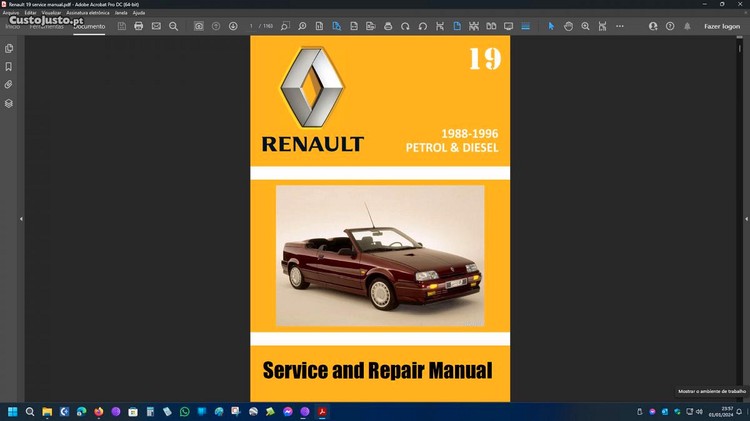
Task: Open the Layers panel in left sidebar
Action: click(x=9, y=103)
